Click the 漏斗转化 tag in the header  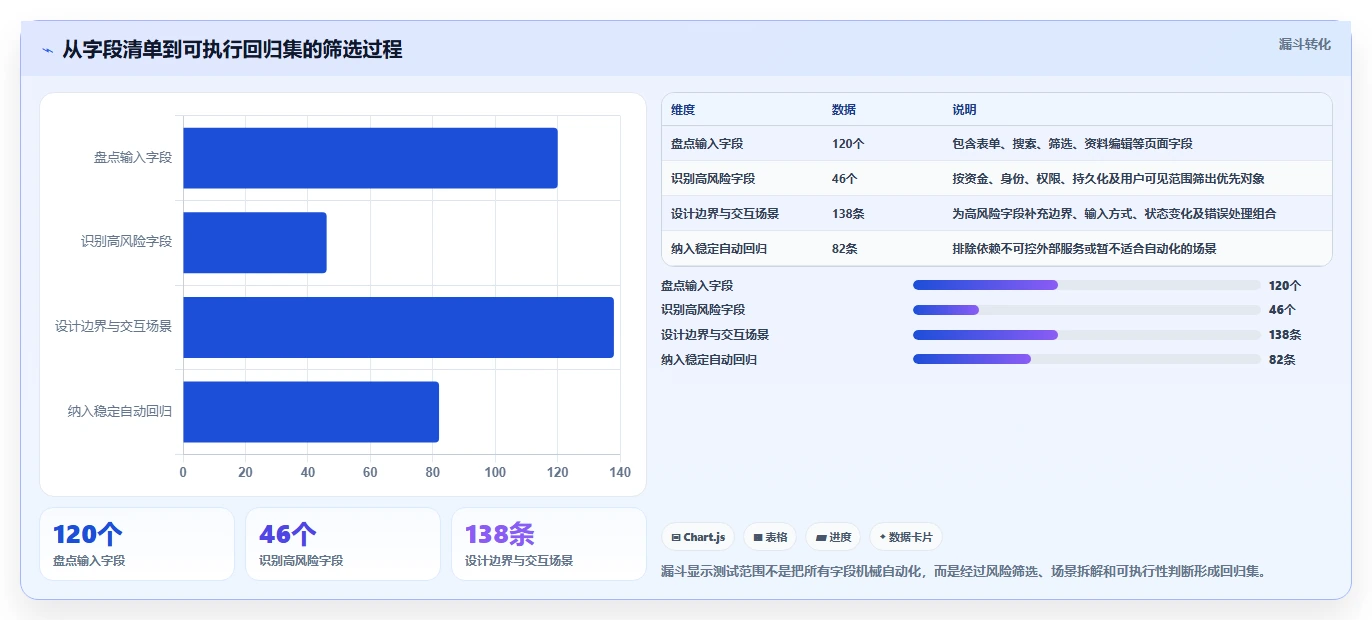1304,44
